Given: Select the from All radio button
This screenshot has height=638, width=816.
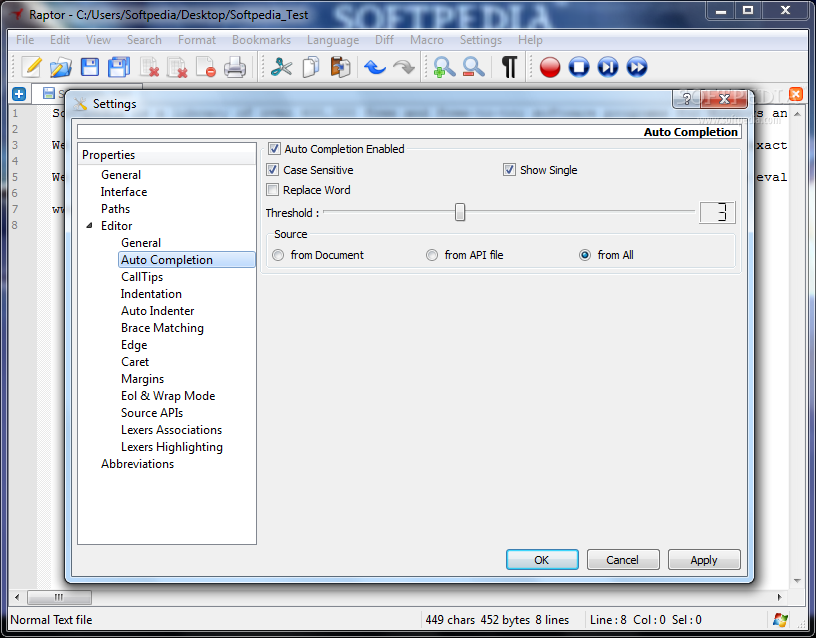Looking at the screenshot, I should click(x=585, y=255).
